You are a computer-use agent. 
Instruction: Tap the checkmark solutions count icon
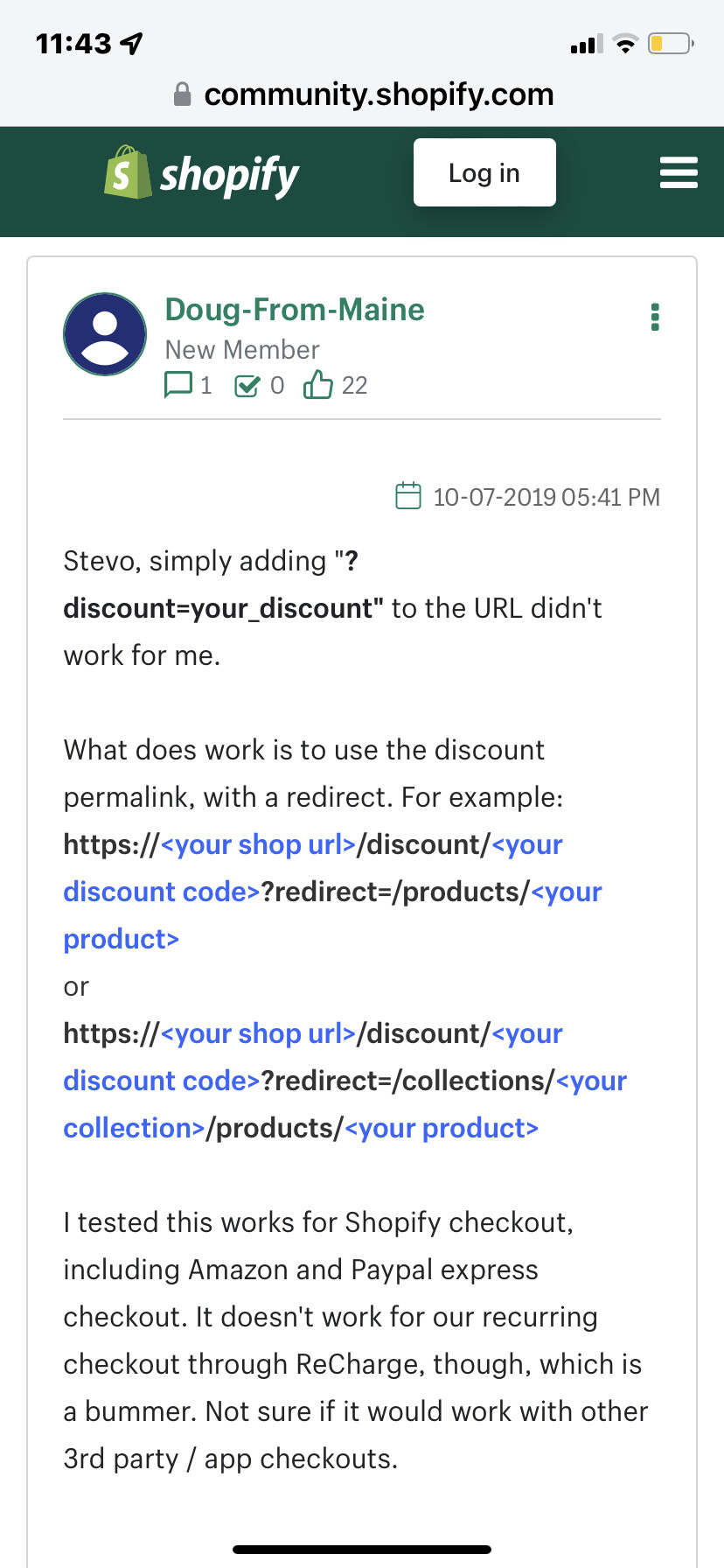[x=247, y=385]
